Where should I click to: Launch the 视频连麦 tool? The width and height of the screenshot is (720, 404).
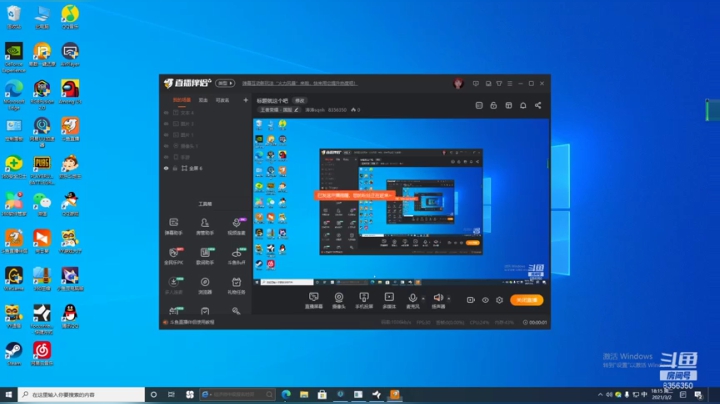tap(236, 226)
